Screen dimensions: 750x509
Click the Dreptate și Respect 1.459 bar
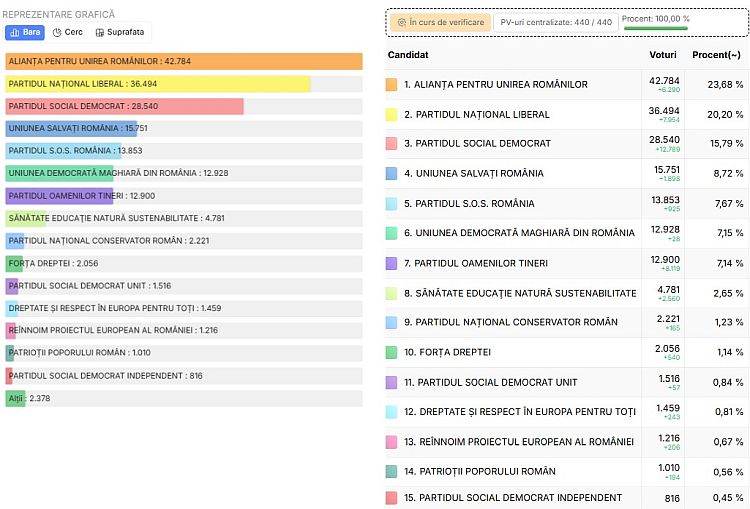11,308
